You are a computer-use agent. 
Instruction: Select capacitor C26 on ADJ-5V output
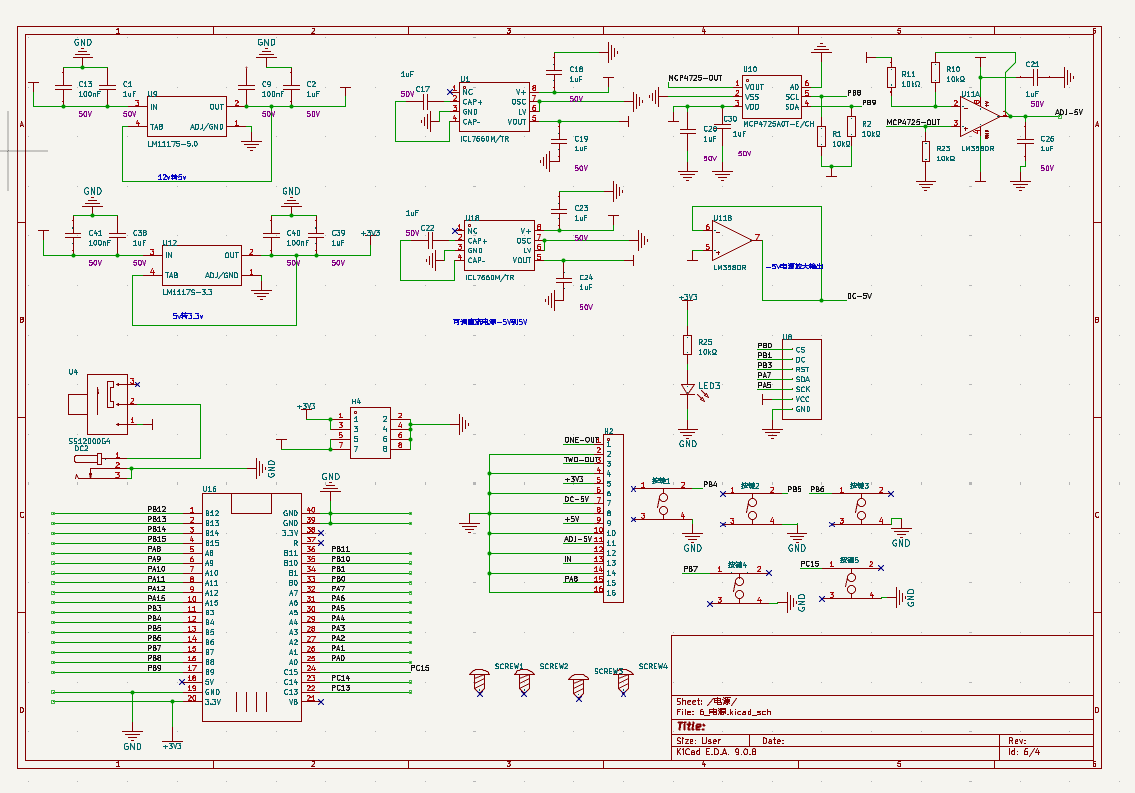(1025, 140)
